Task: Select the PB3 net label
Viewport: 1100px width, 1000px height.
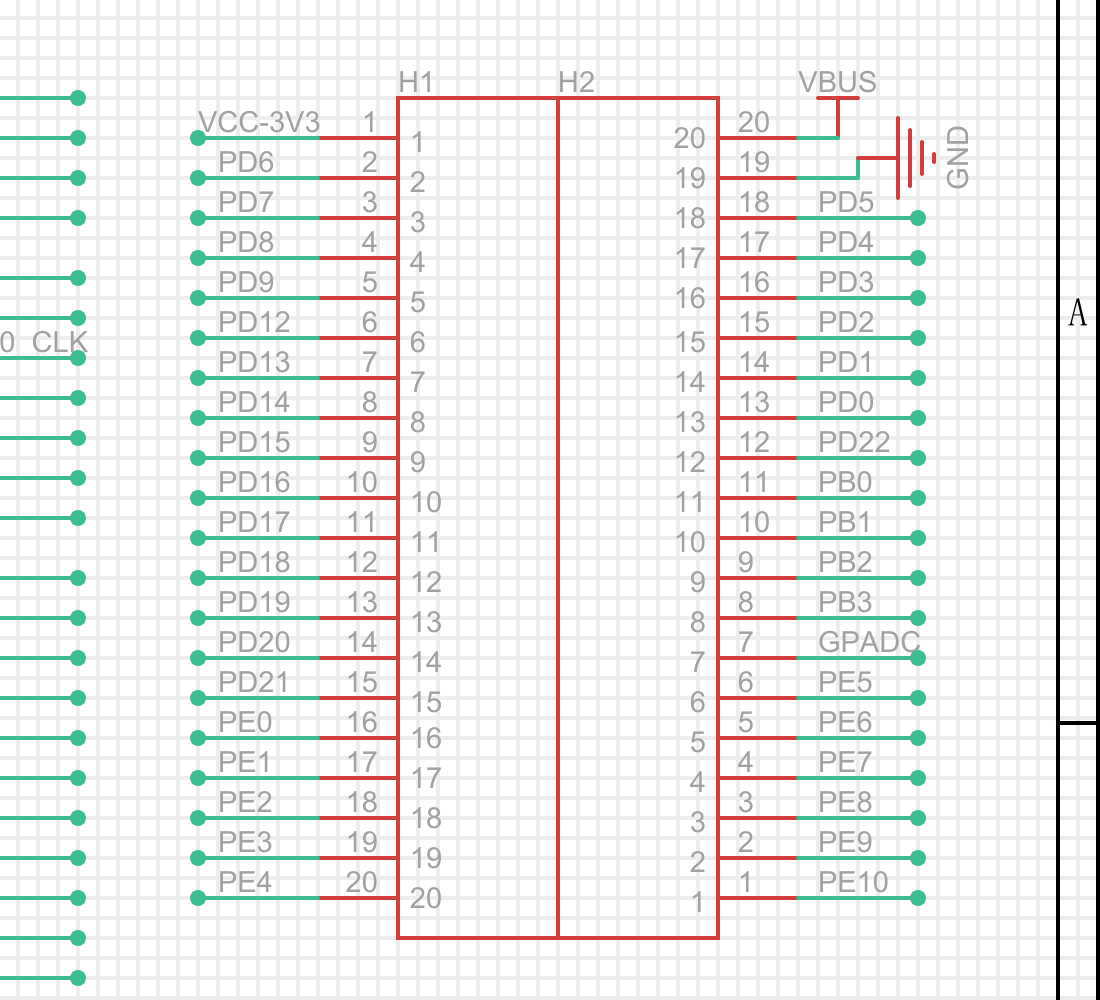Action: click(x=845, y=602)
